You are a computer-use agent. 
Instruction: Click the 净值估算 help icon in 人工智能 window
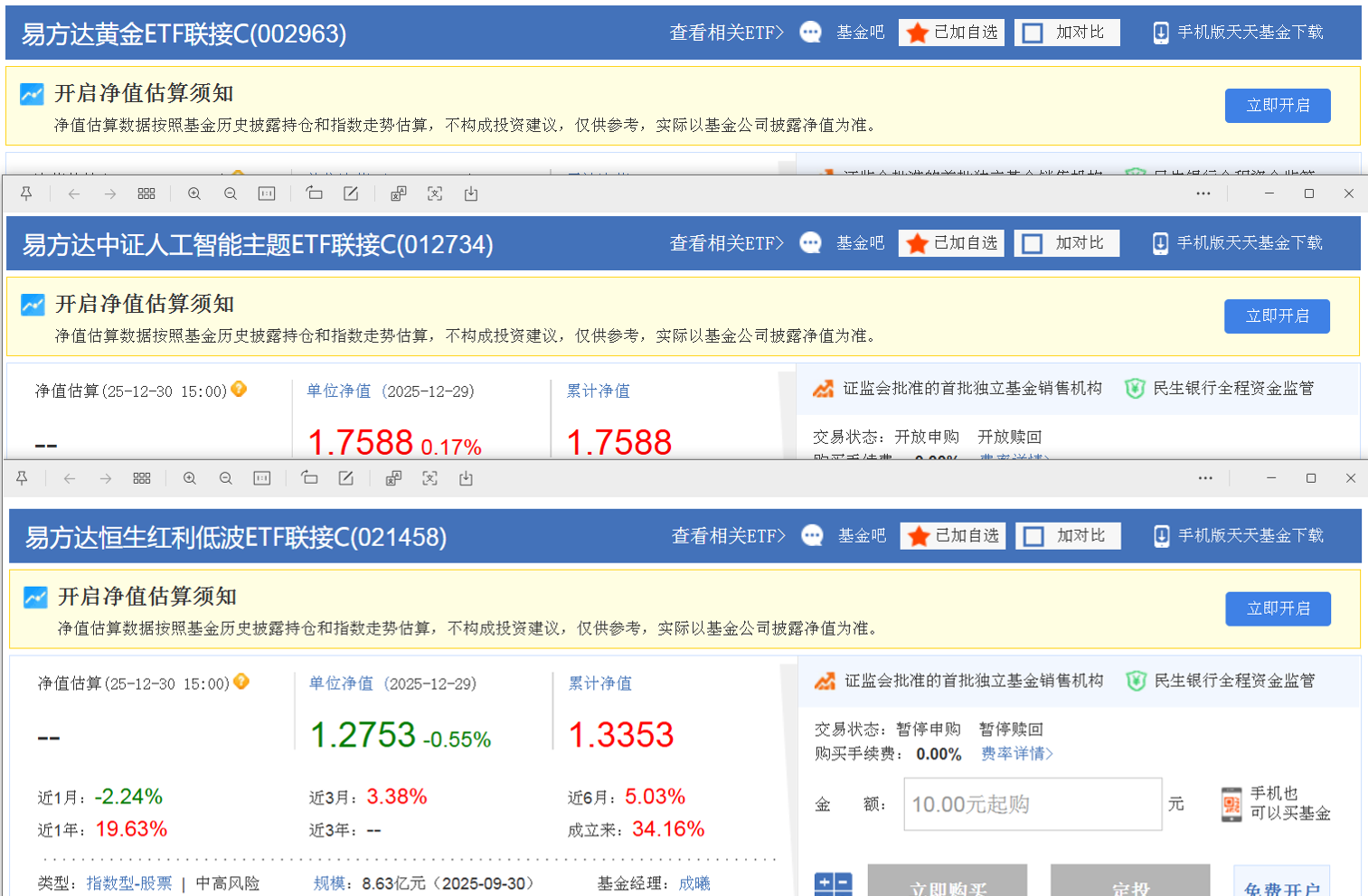click(x=239, y=389)
